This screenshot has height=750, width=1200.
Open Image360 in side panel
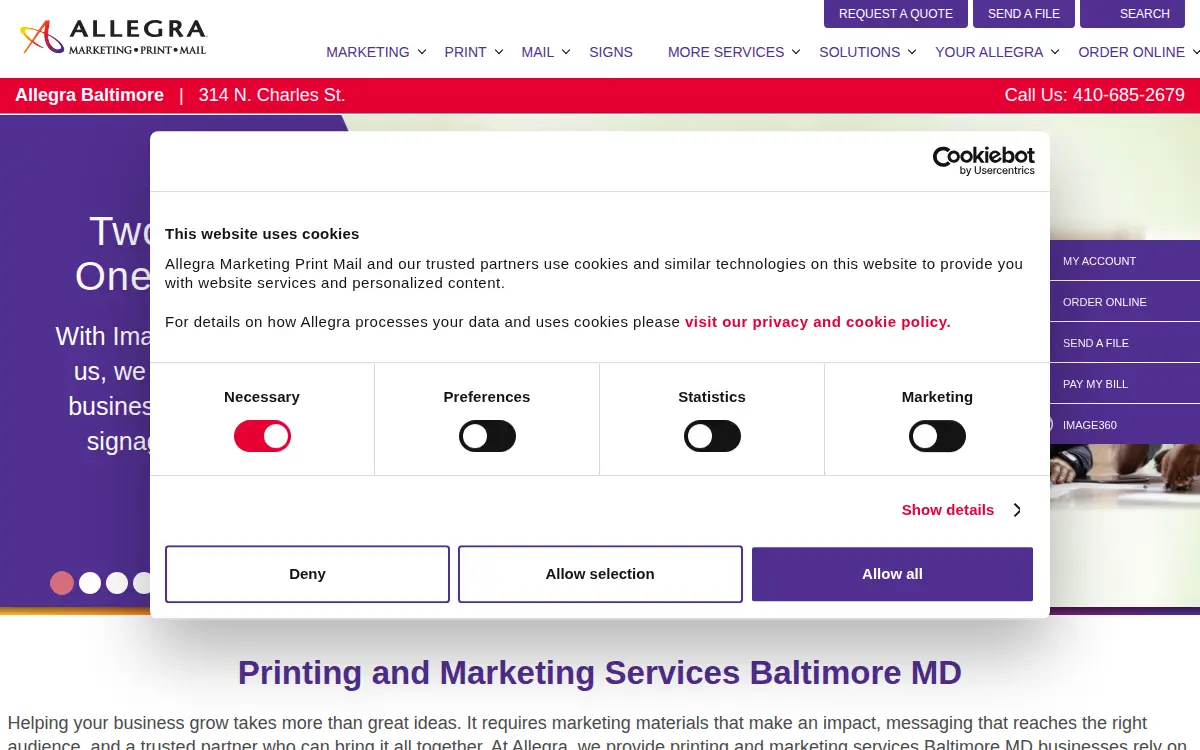click(x=1090, y=425)
